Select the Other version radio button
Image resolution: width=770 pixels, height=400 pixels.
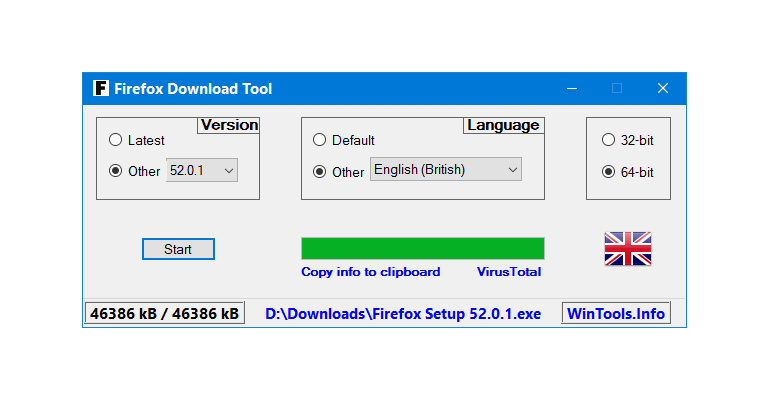click(115, 171)
